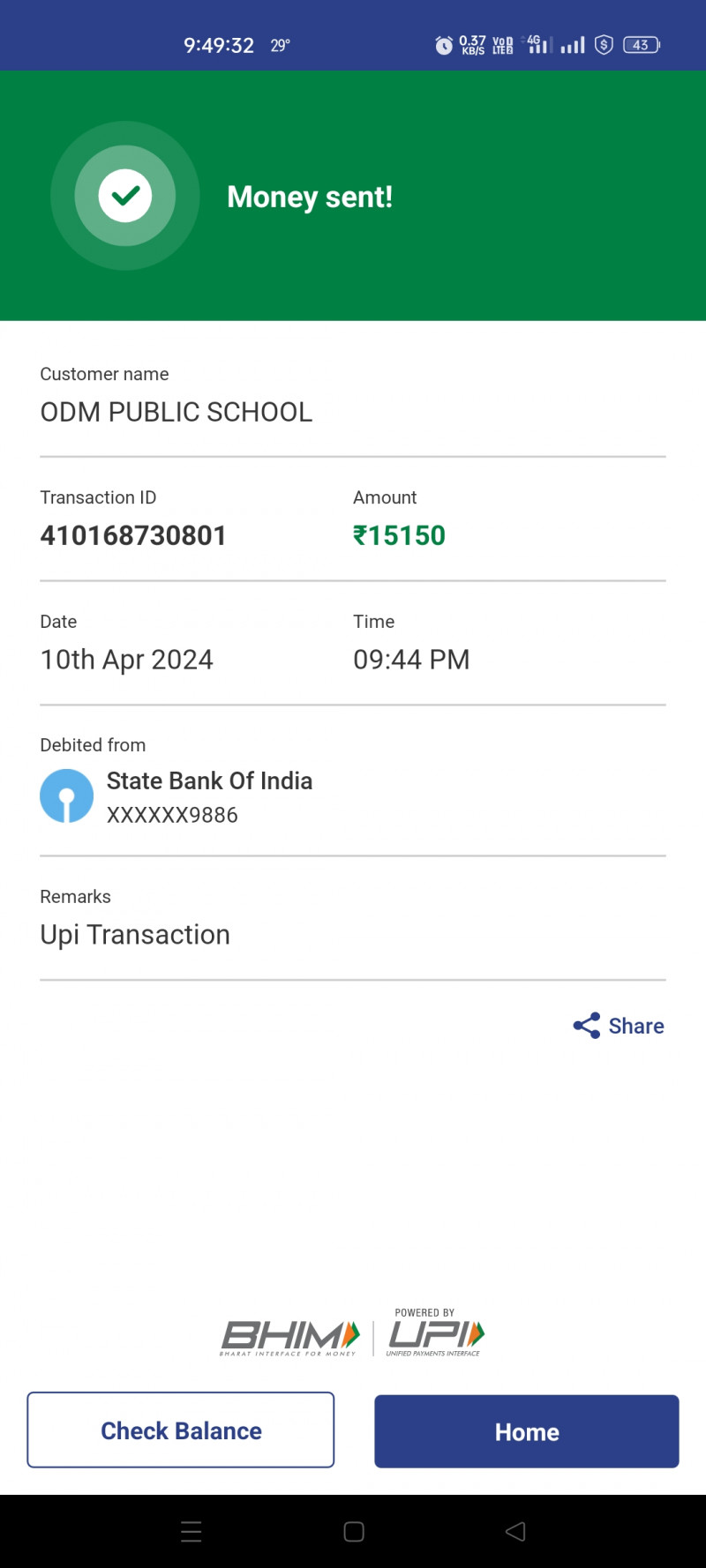This screenshot has height=1568, width=706.
Task: Check Balance of the account
Action: point(181,1430)
